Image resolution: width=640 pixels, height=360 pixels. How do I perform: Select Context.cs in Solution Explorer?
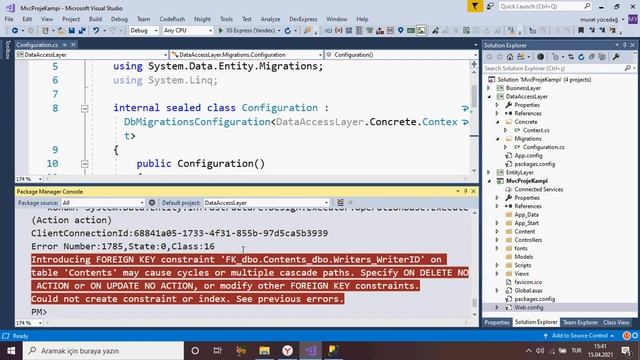pos(536,130)
